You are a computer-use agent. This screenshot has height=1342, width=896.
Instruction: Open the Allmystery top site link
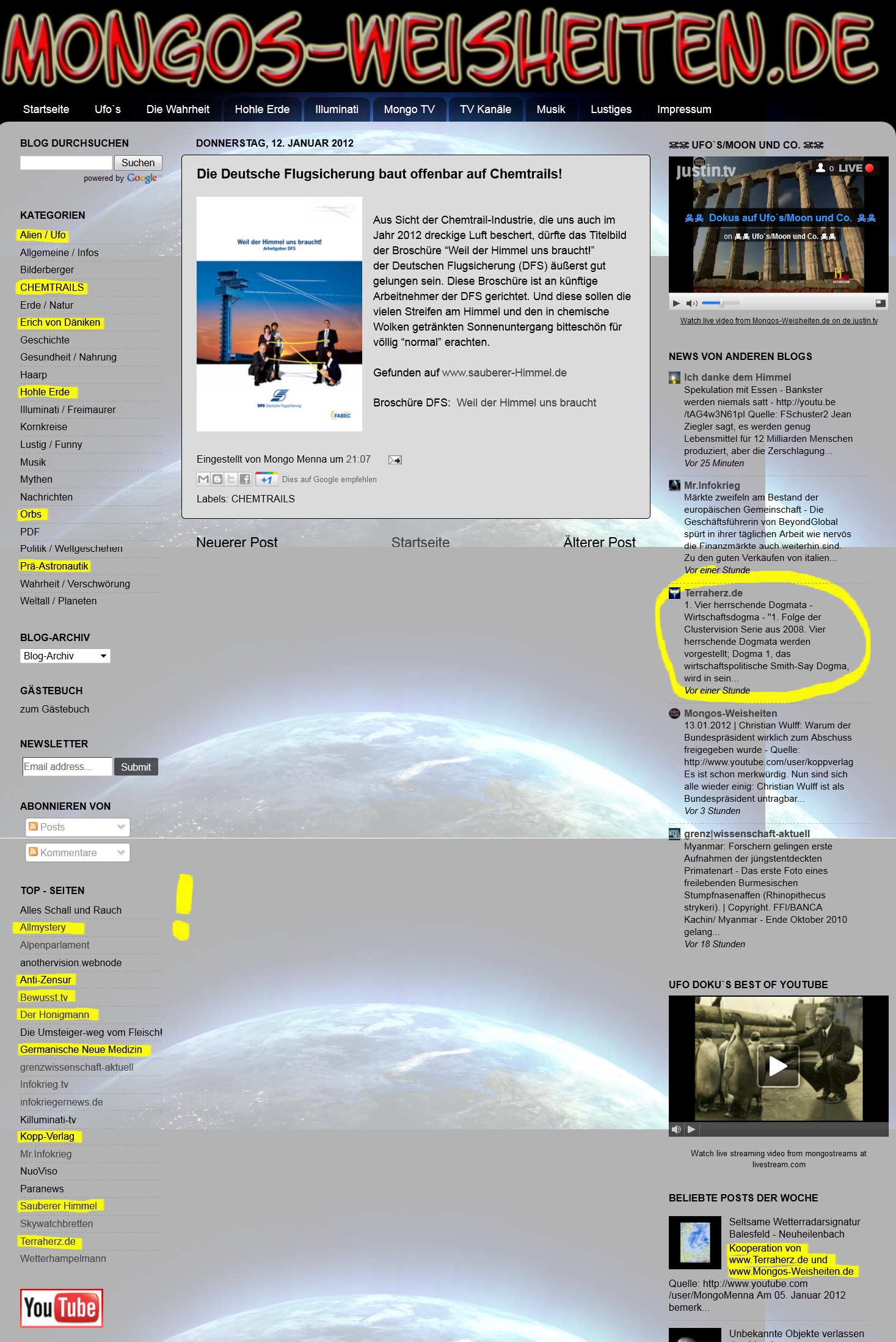coord(43,927)
